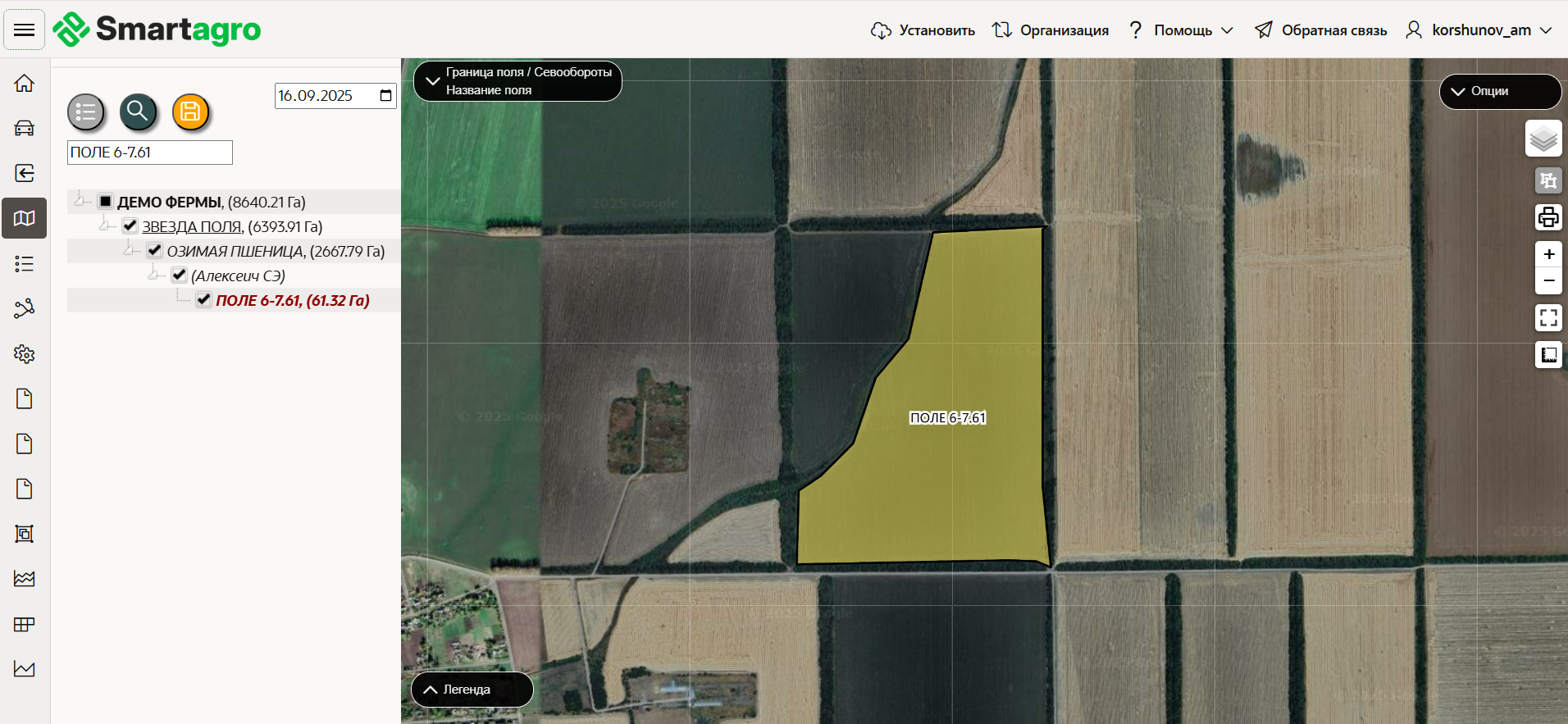1568x724 pixels.
Task: Click the Обратная связь link
Action: 1321,30
